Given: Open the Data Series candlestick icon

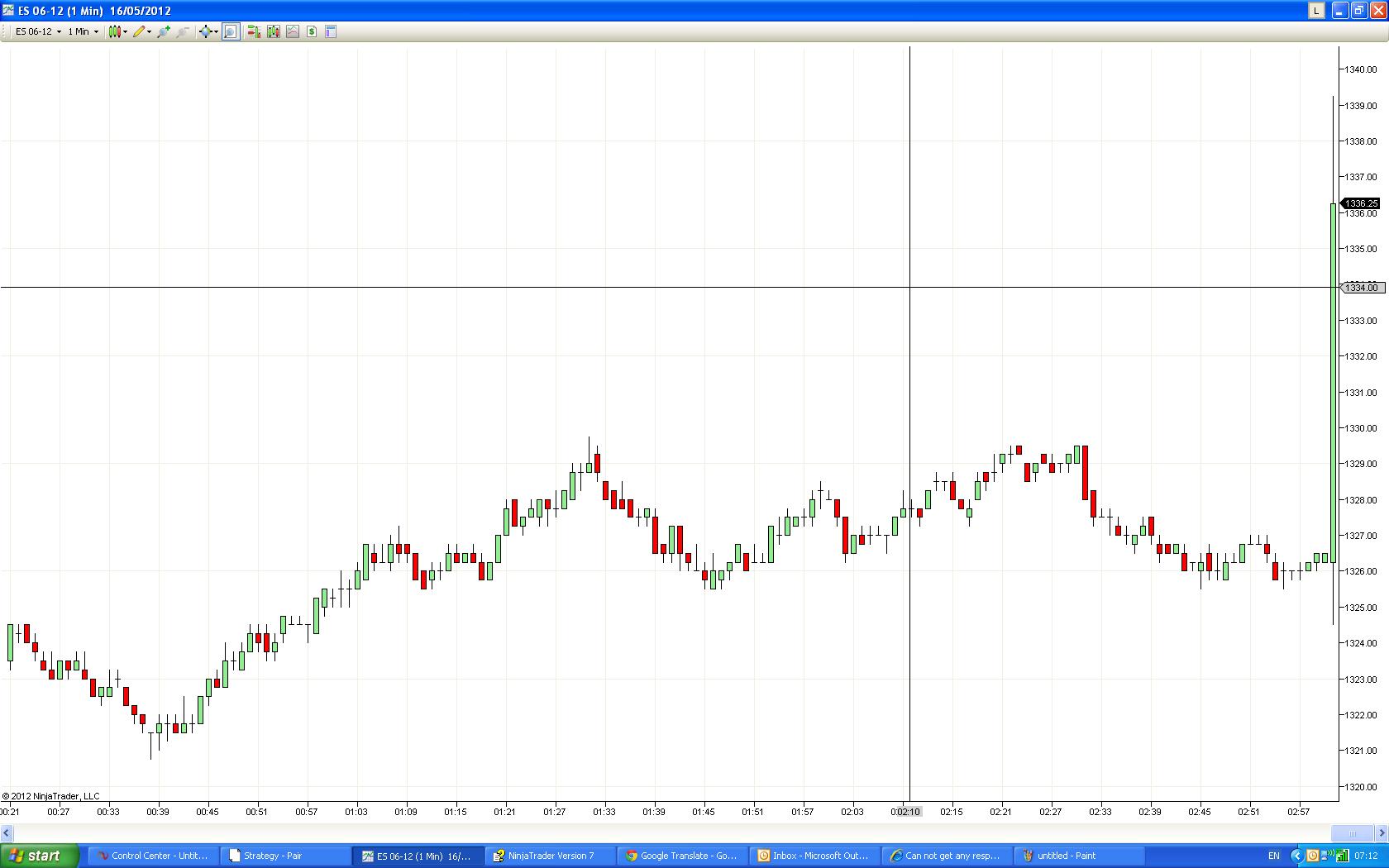Looking at the screenshot, I should [x=273, y=31].
